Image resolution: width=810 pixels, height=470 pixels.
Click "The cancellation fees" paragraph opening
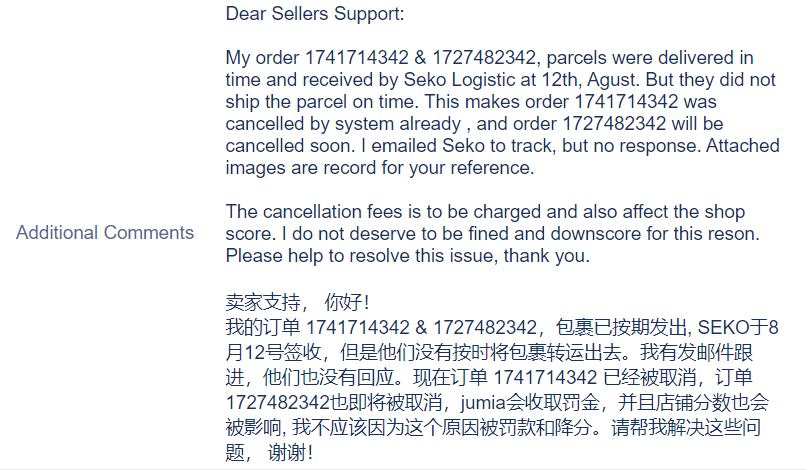pyautogui.click(x=308, y=212)
